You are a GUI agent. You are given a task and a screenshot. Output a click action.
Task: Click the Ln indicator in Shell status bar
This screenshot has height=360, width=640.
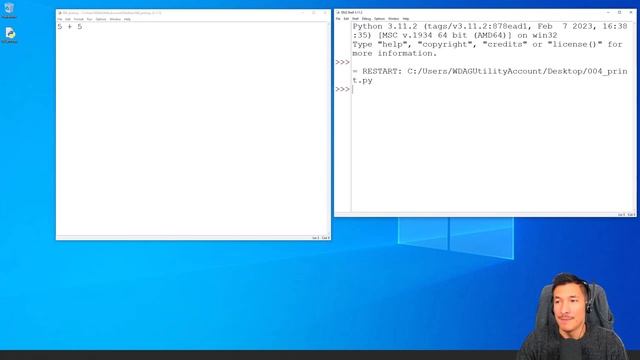pos(621,215)
